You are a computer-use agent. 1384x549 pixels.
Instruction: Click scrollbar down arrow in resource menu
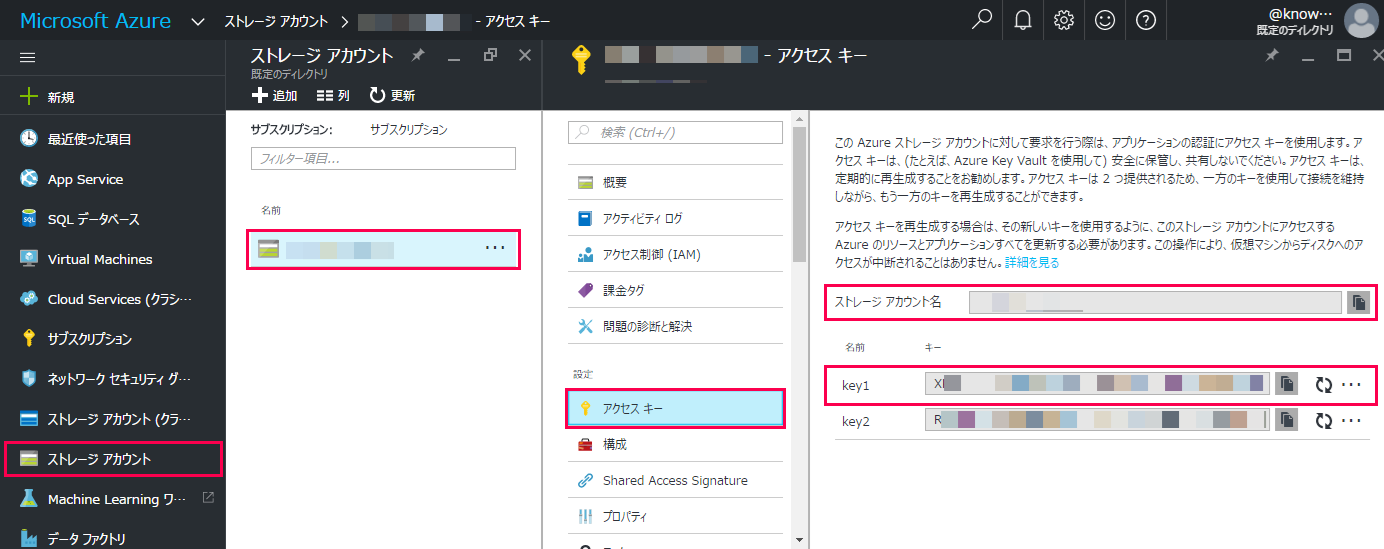pyautogui.click(x=798, y=540)
